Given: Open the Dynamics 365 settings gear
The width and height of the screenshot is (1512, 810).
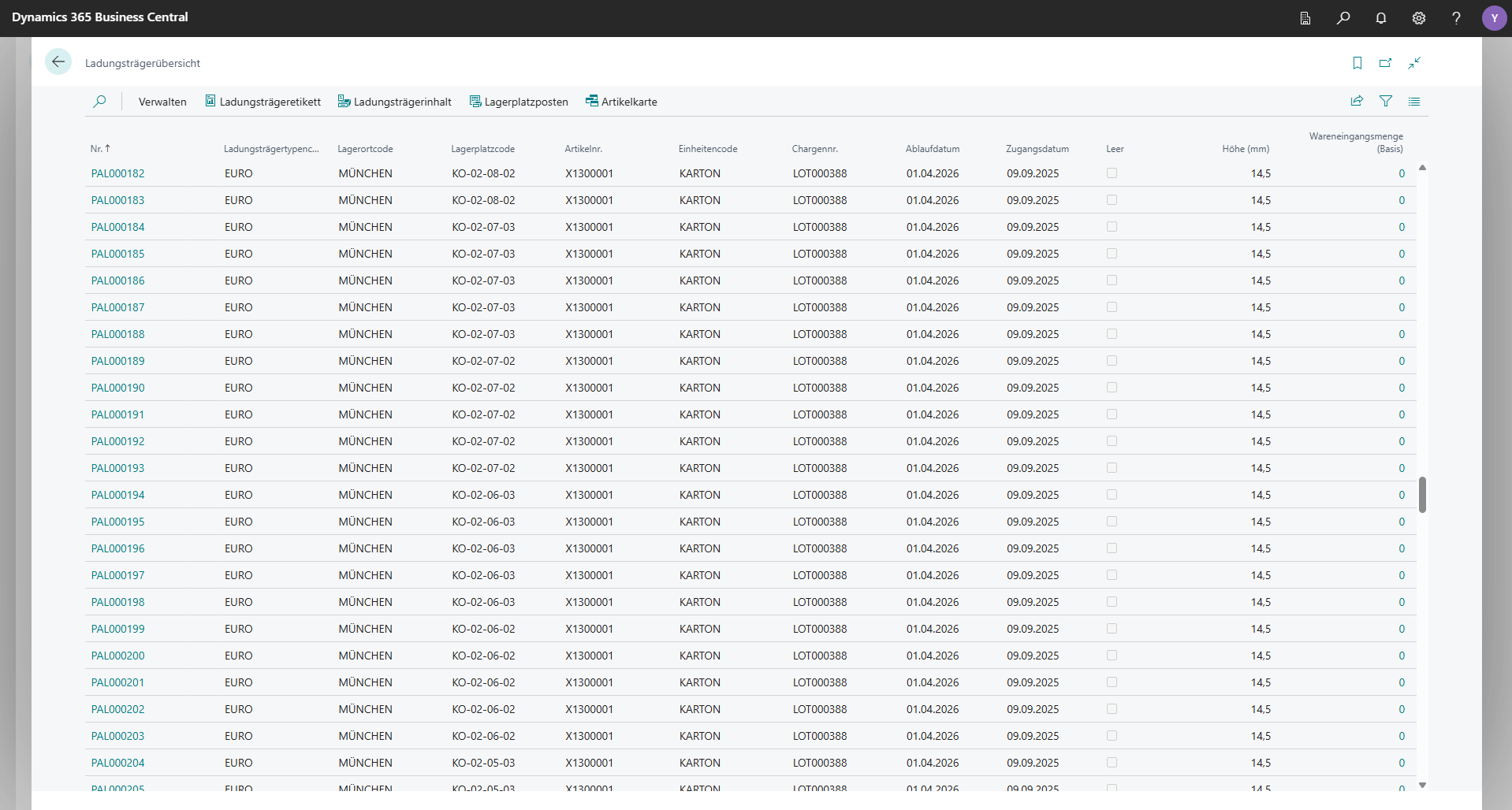Looking at the screenshot, I should click(x=1418, y=17).
